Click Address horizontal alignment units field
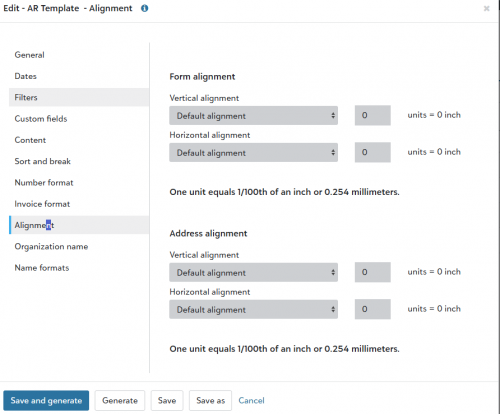Image resolution: width=500 pixels, height=414 pixels. (x=373, y=309)
